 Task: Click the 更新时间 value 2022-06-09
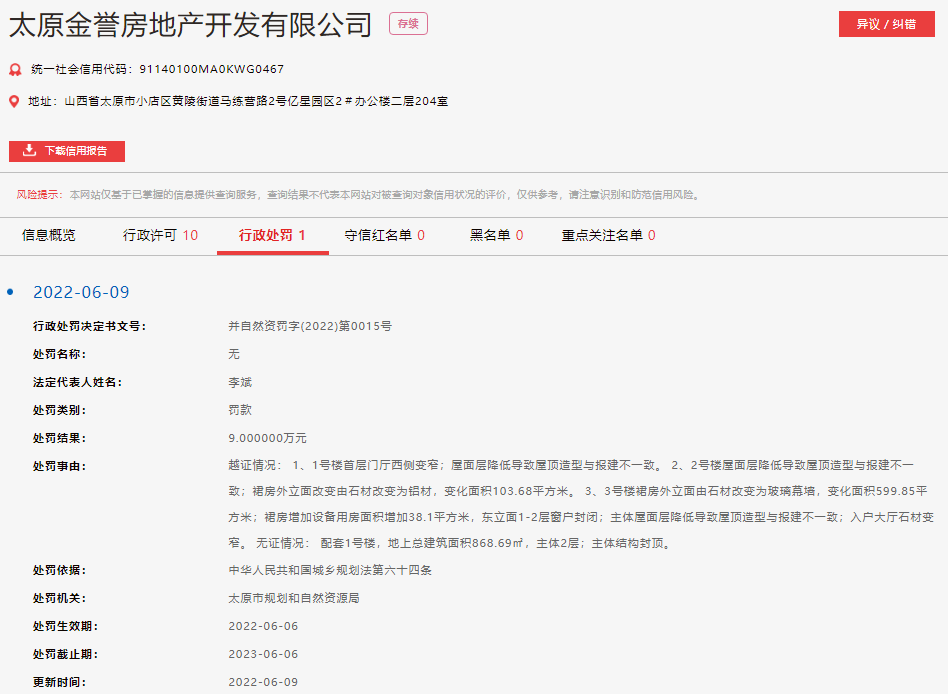click(264, 682)
